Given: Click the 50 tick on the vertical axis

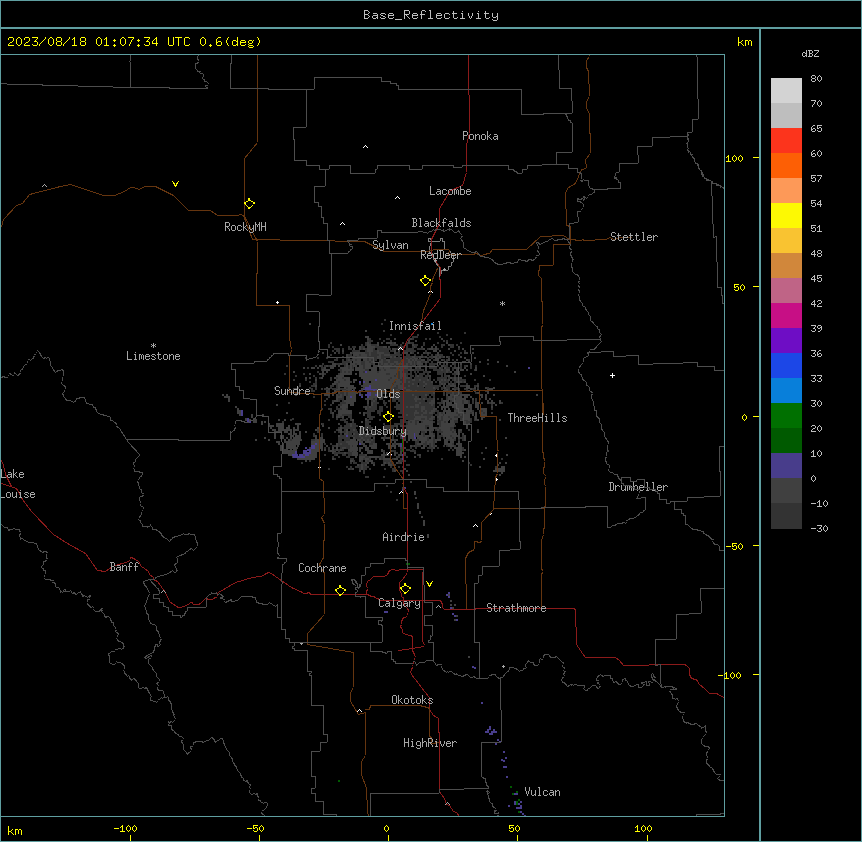Looking at the screenshot, I should point(739,287).
